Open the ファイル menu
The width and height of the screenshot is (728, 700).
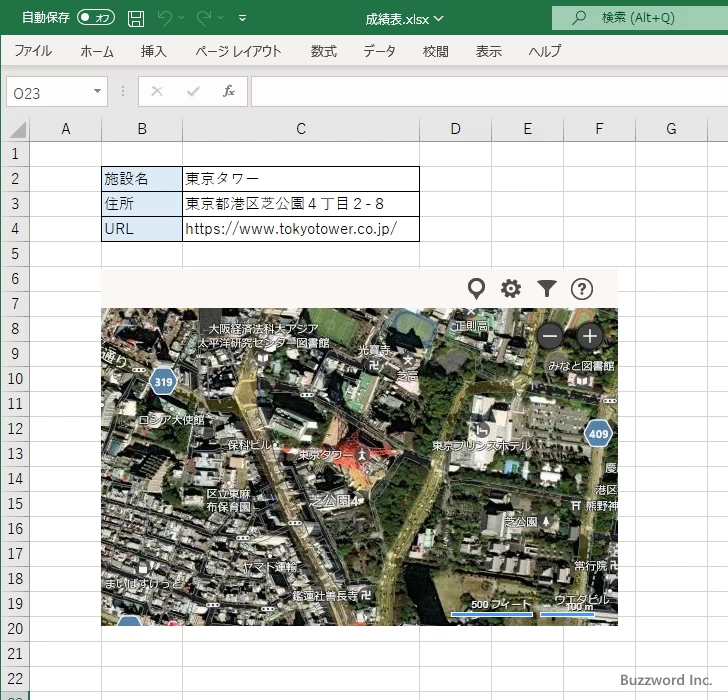33,51
